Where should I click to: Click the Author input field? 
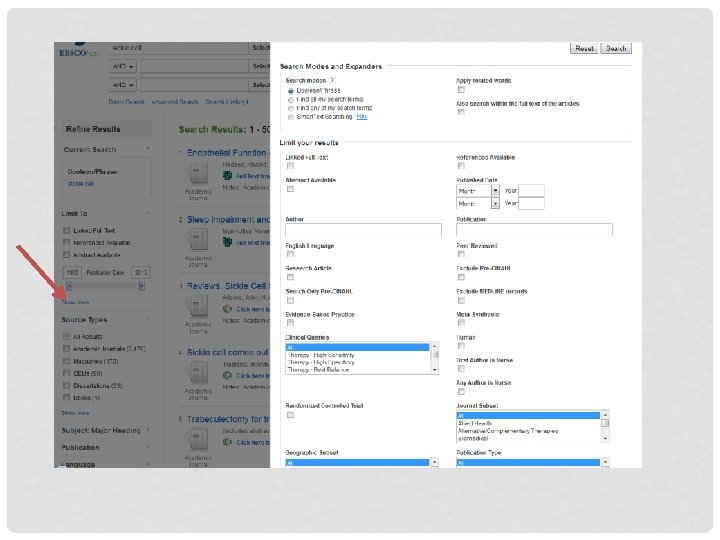pos(363,230)
